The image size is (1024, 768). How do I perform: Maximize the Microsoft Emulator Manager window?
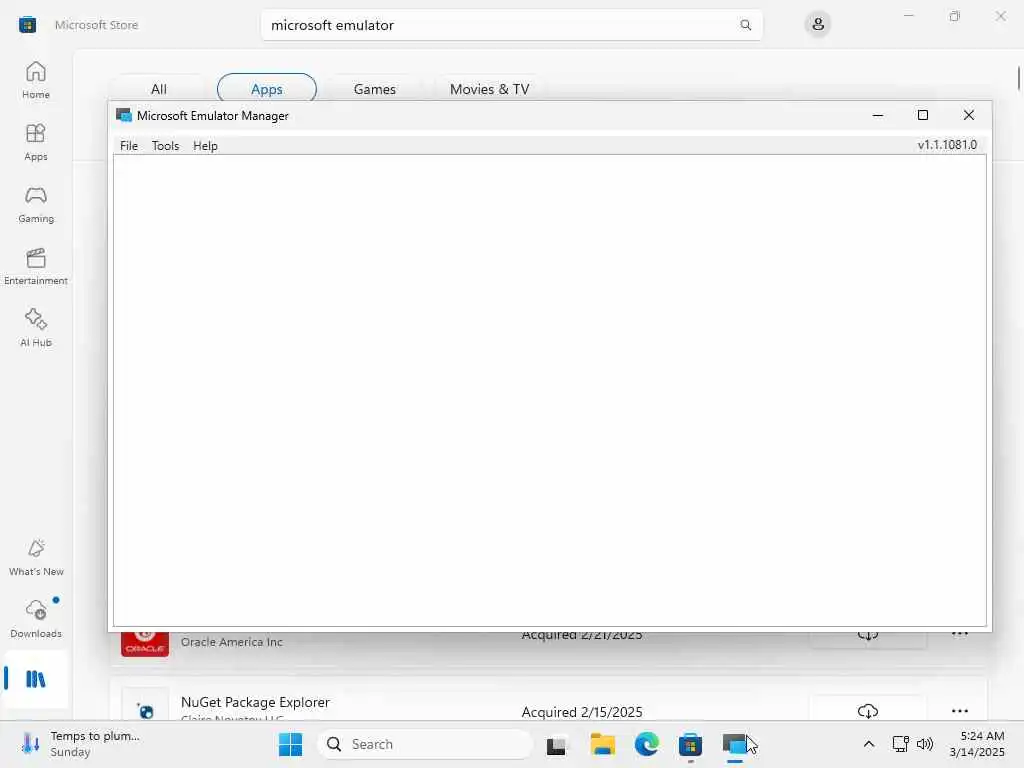(x=923, y=116)
